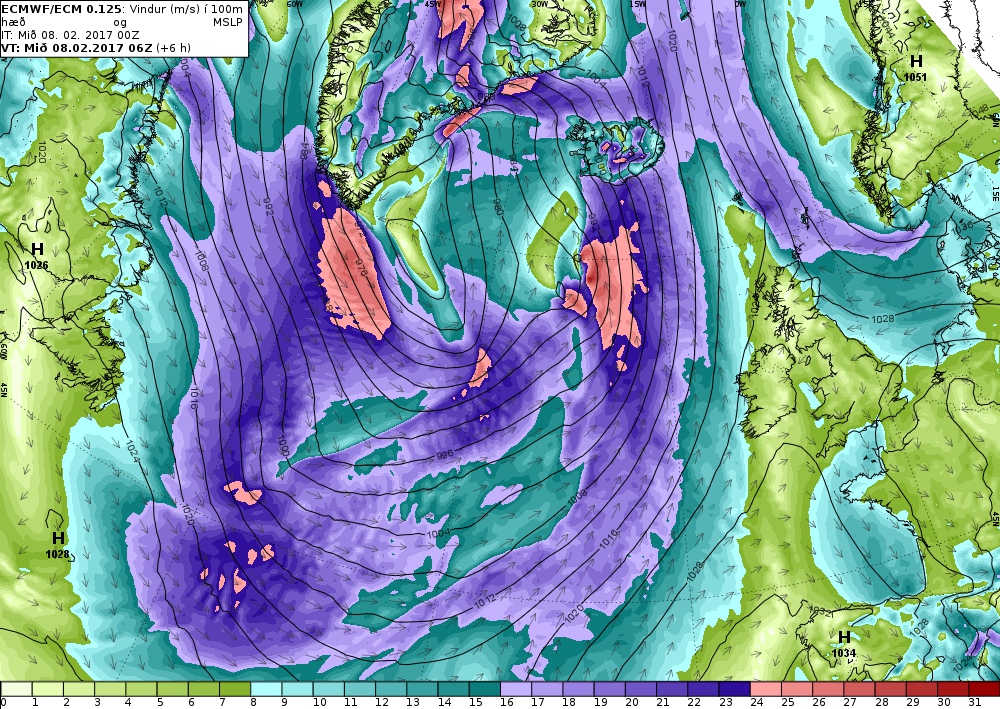Click the 'hæð' word in header box

click(13, 22)
